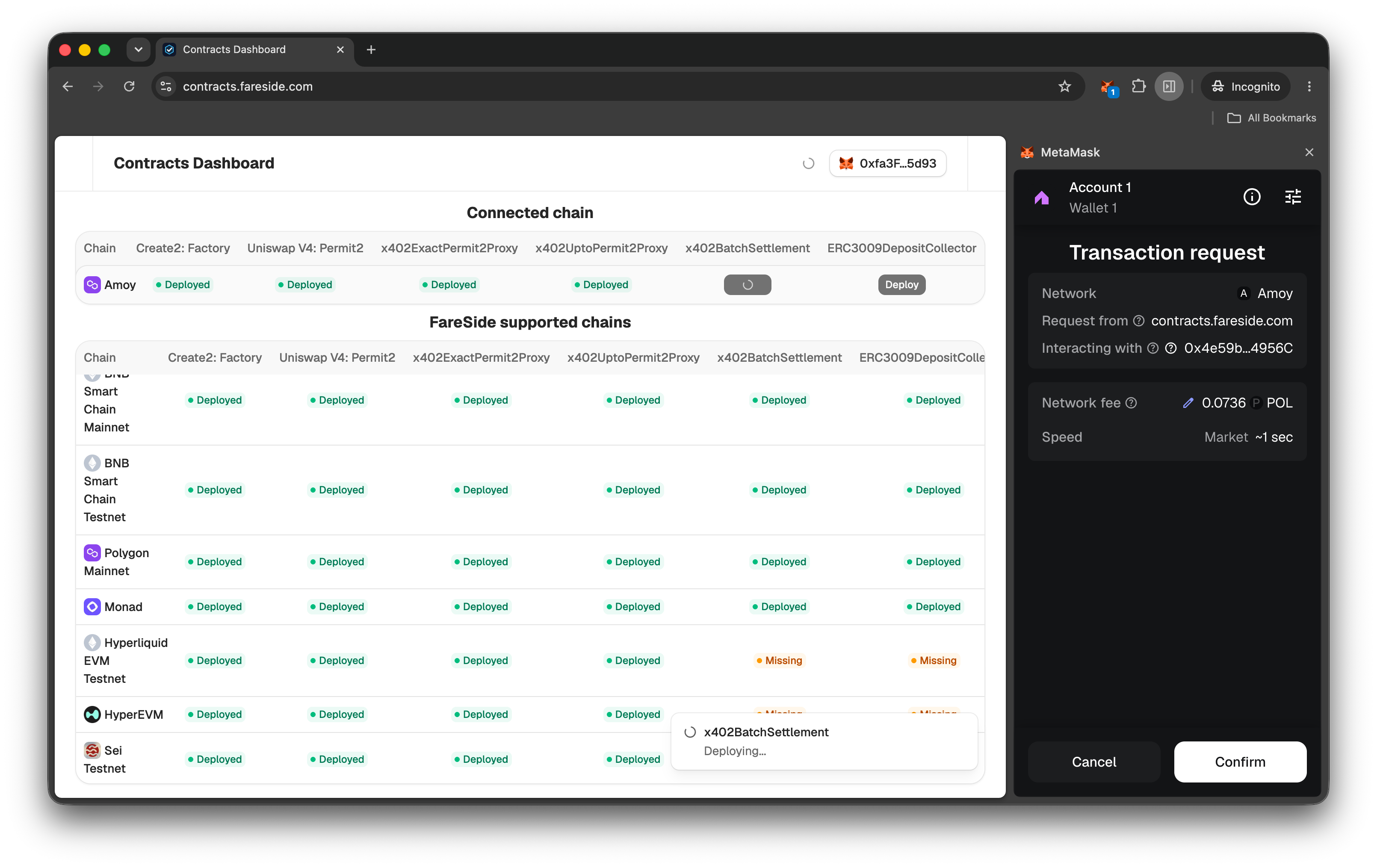1377x868 pixels.
Task: Open Account 1 details info icon
Action: point(1252,197)
